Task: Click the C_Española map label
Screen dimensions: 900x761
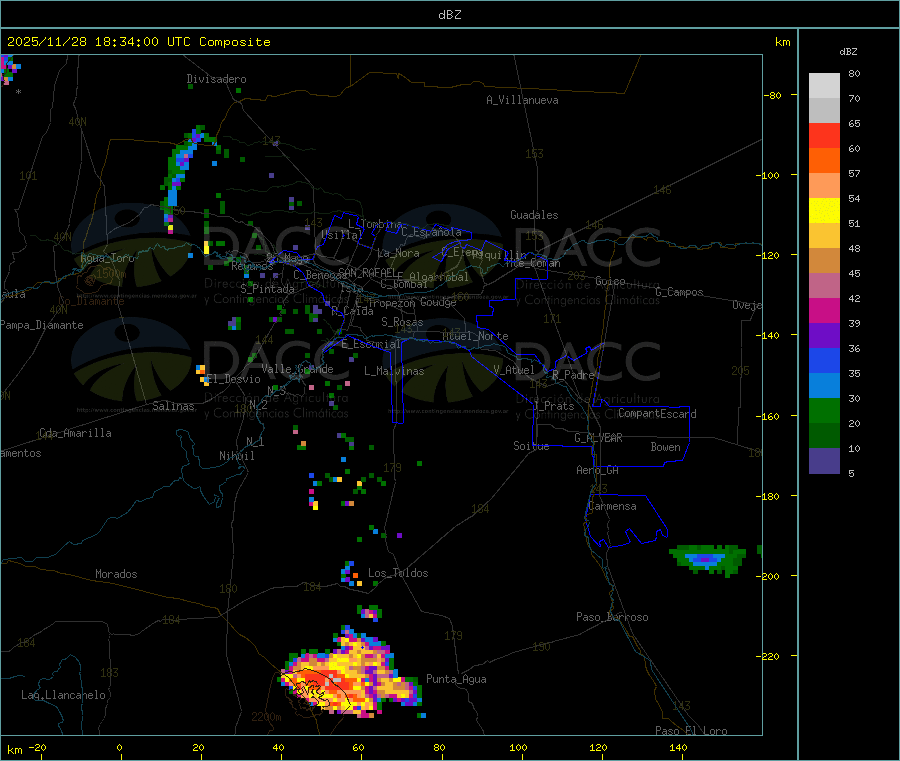Action: [x=431, y=232]
